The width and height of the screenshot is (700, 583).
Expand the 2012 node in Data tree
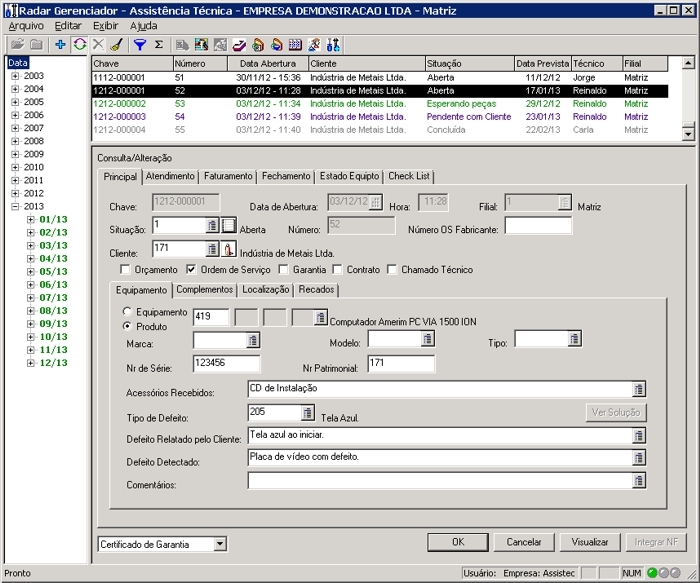[x=15, y=193]
